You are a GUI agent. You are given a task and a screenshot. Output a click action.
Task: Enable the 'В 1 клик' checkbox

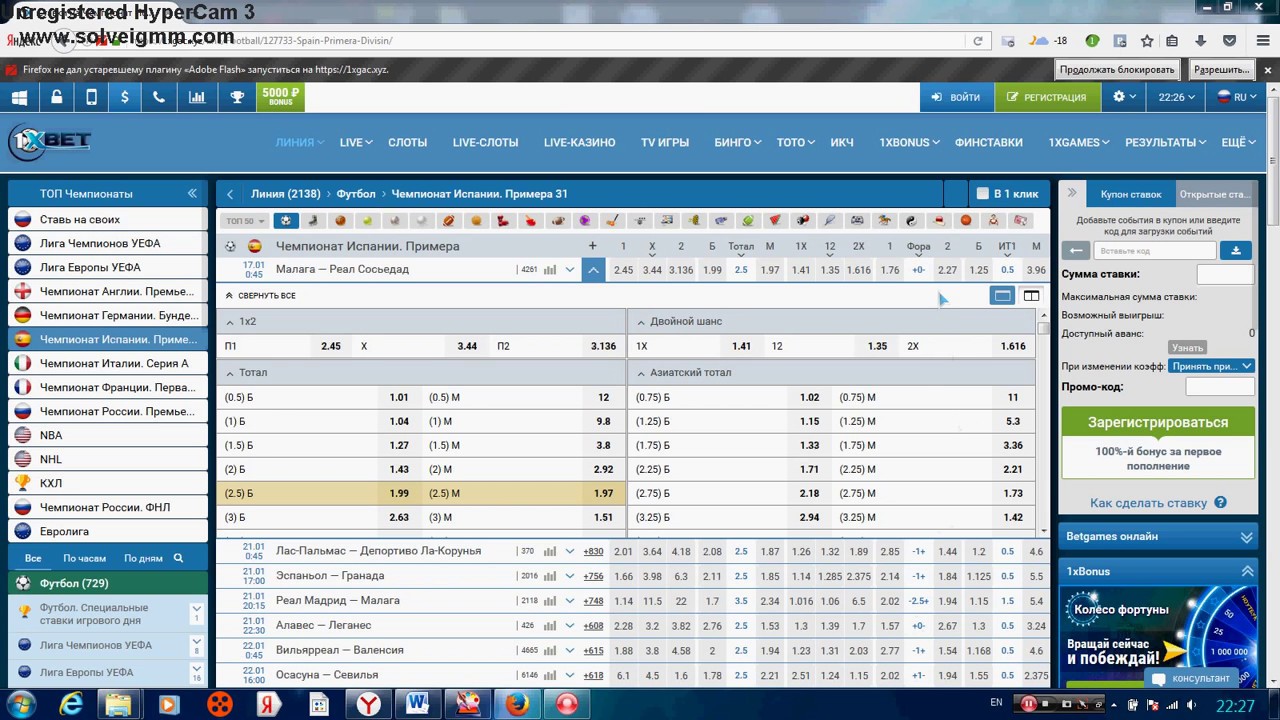[982, 194]
